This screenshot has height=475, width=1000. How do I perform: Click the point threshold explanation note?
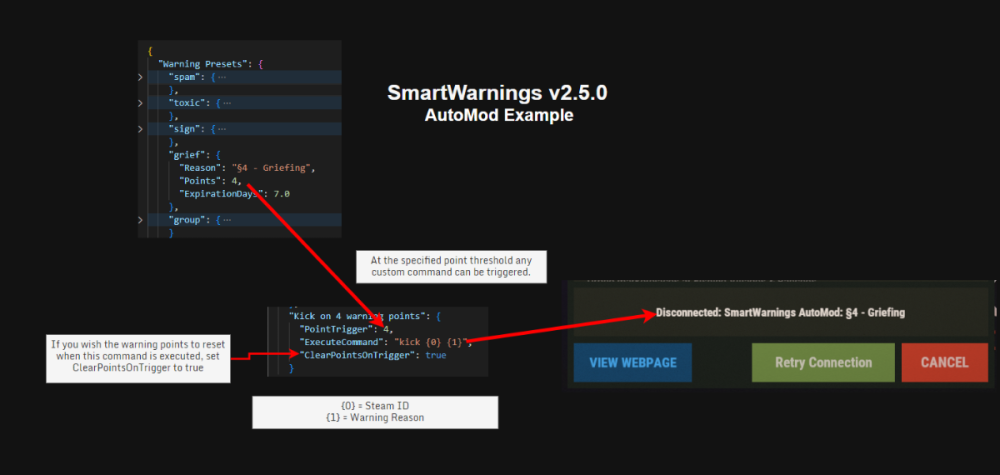pos(452,267)
